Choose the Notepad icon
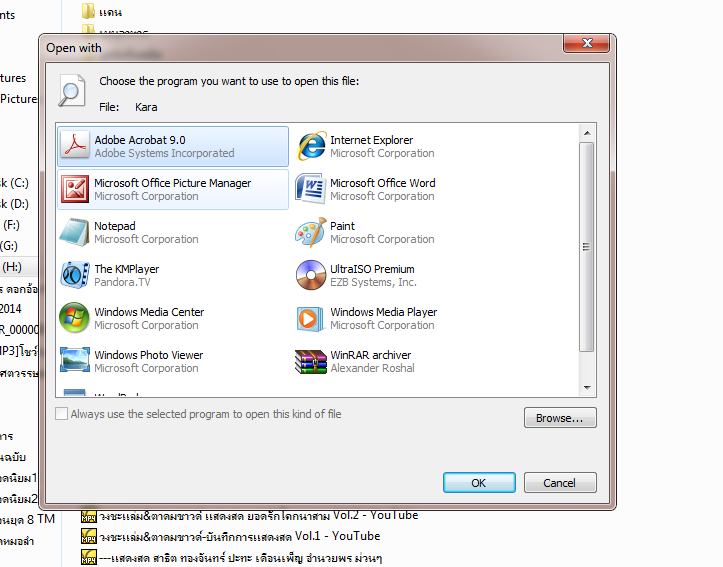The image size is (723, 567). 74,232
